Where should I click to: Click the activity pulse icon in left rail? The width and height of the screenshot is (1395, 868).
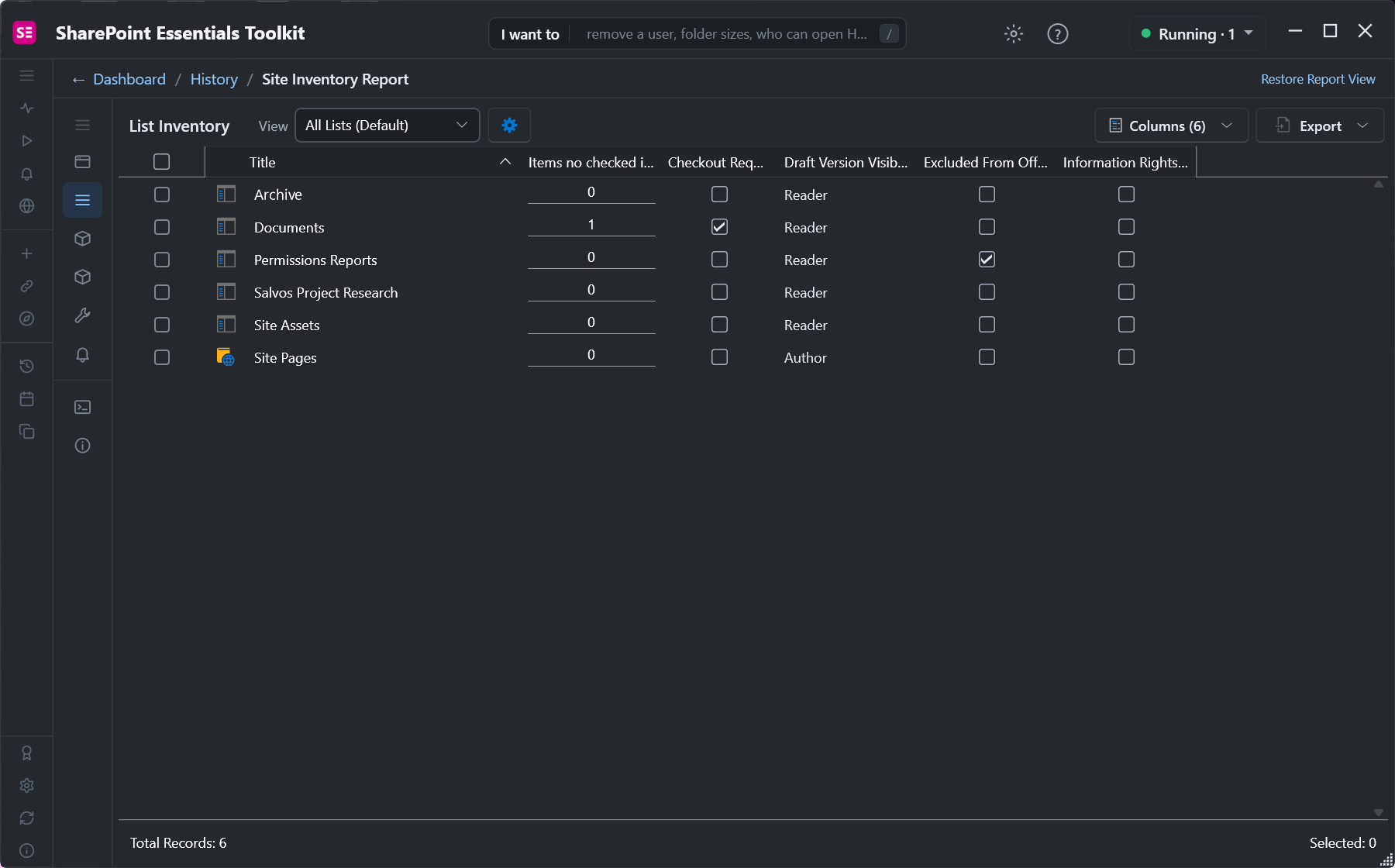27,108
